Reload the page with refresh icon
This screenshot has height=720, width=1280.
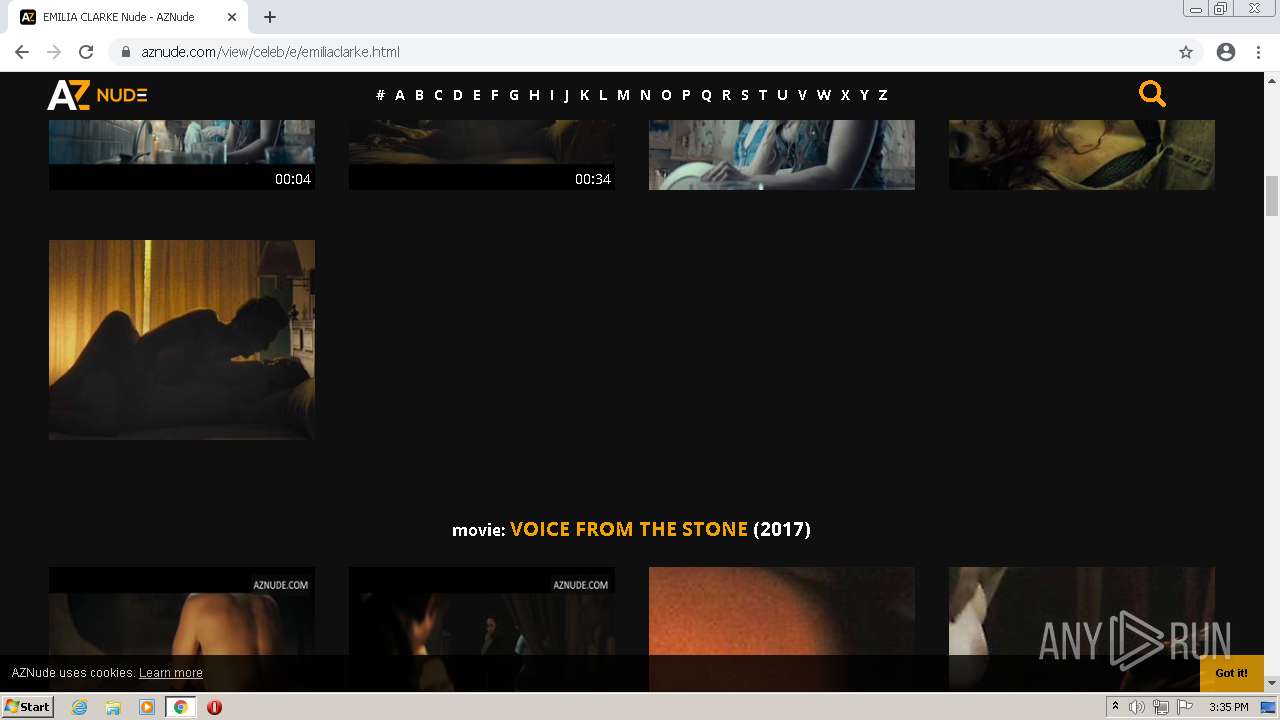click(86, 52)
